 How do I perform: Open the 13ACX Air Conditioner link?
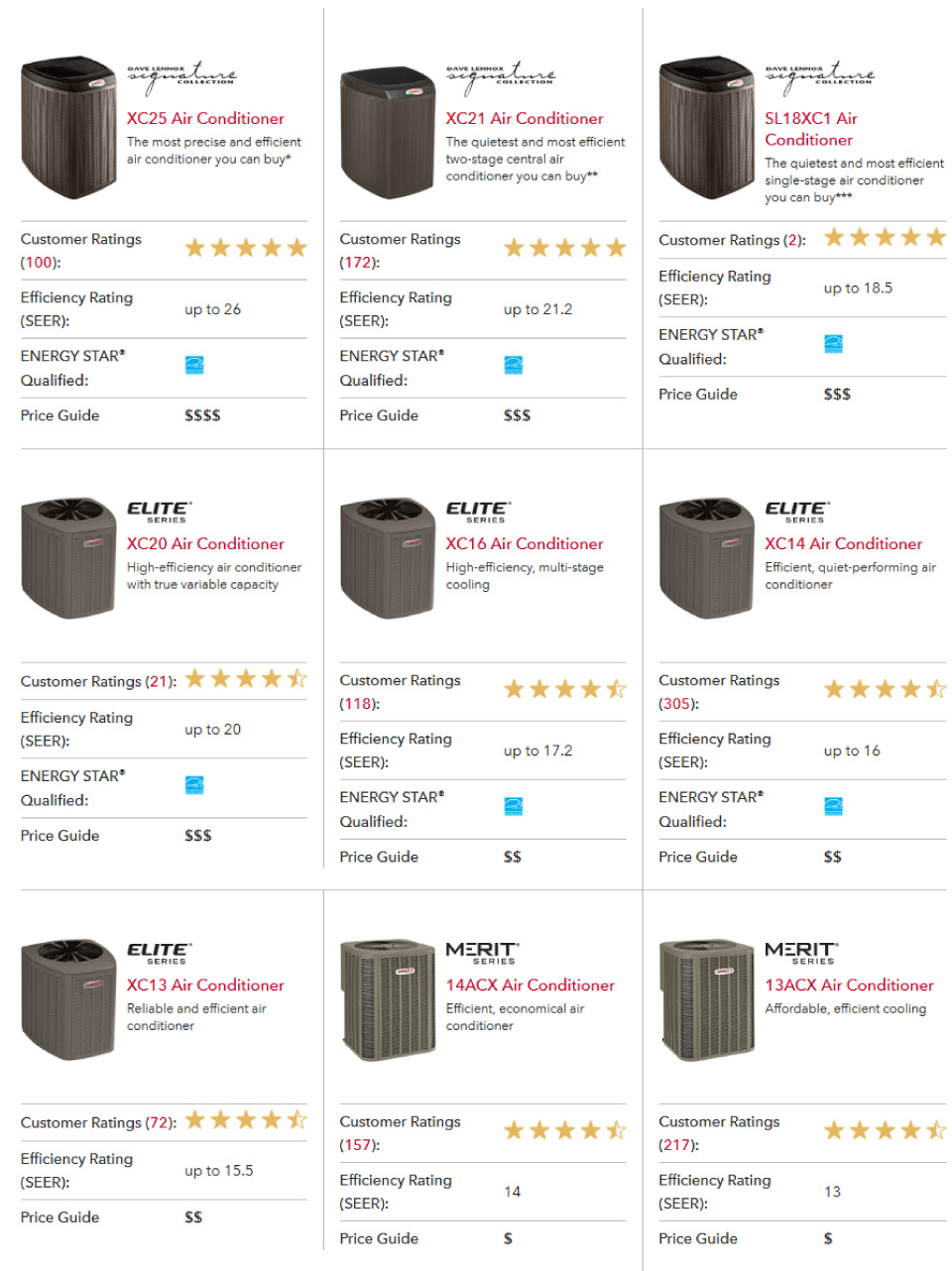pyautogui.click(x=850, y=984)
